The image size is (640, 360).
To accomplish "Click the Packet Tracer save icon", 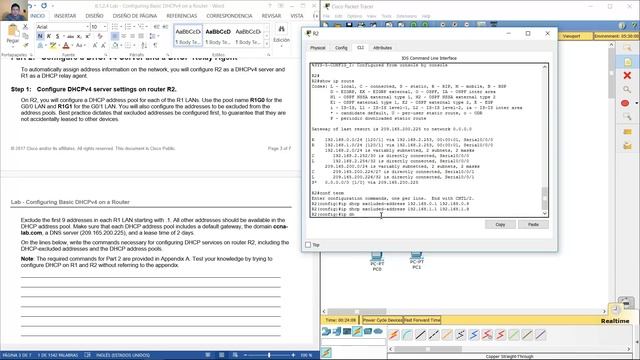I will [x=349, y=25].
